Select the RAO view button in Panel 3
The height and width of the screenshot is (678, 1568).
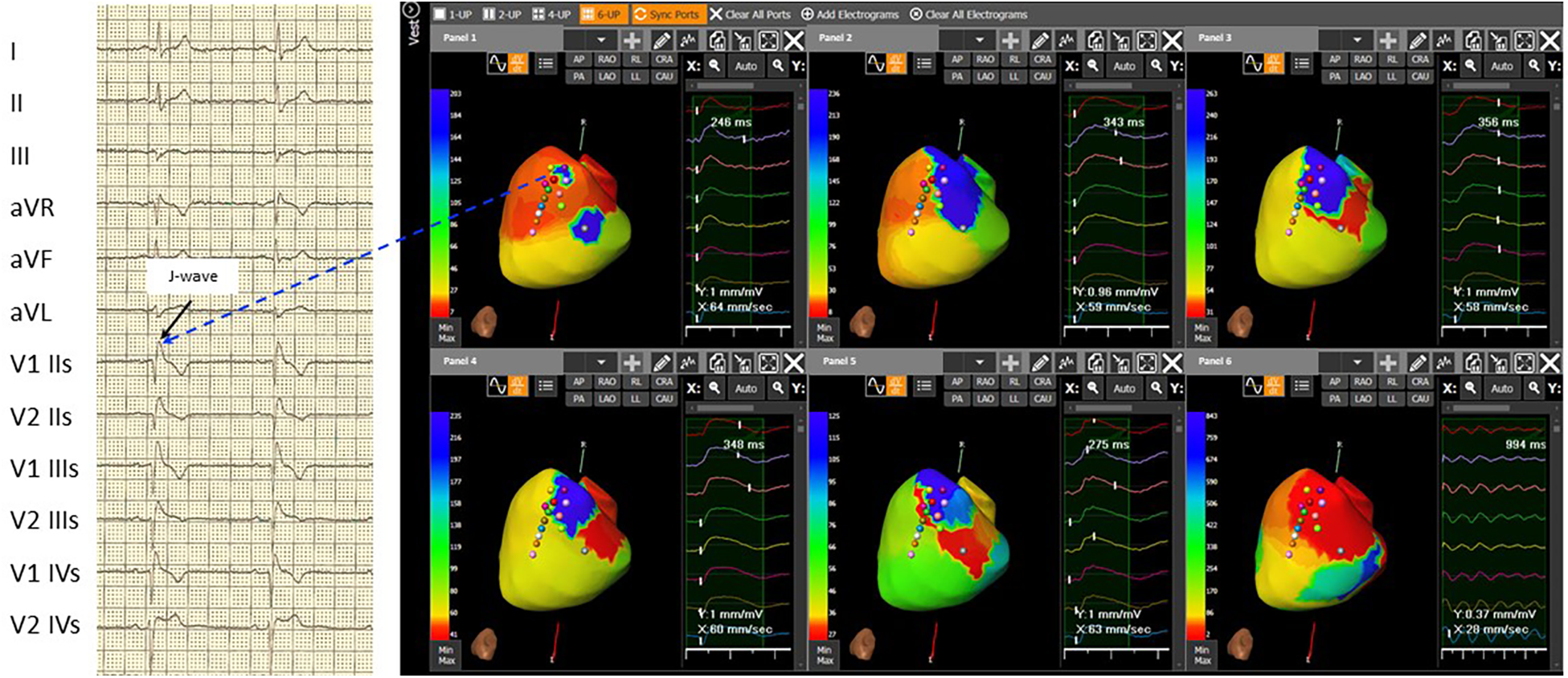[1362, 59]
